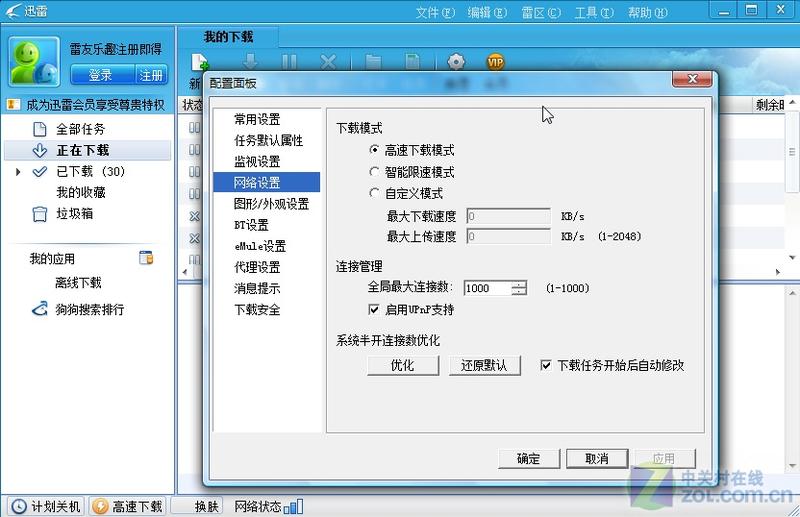Click the 全部任务 document icon
The image size is (800, 517).
[40, 129]
